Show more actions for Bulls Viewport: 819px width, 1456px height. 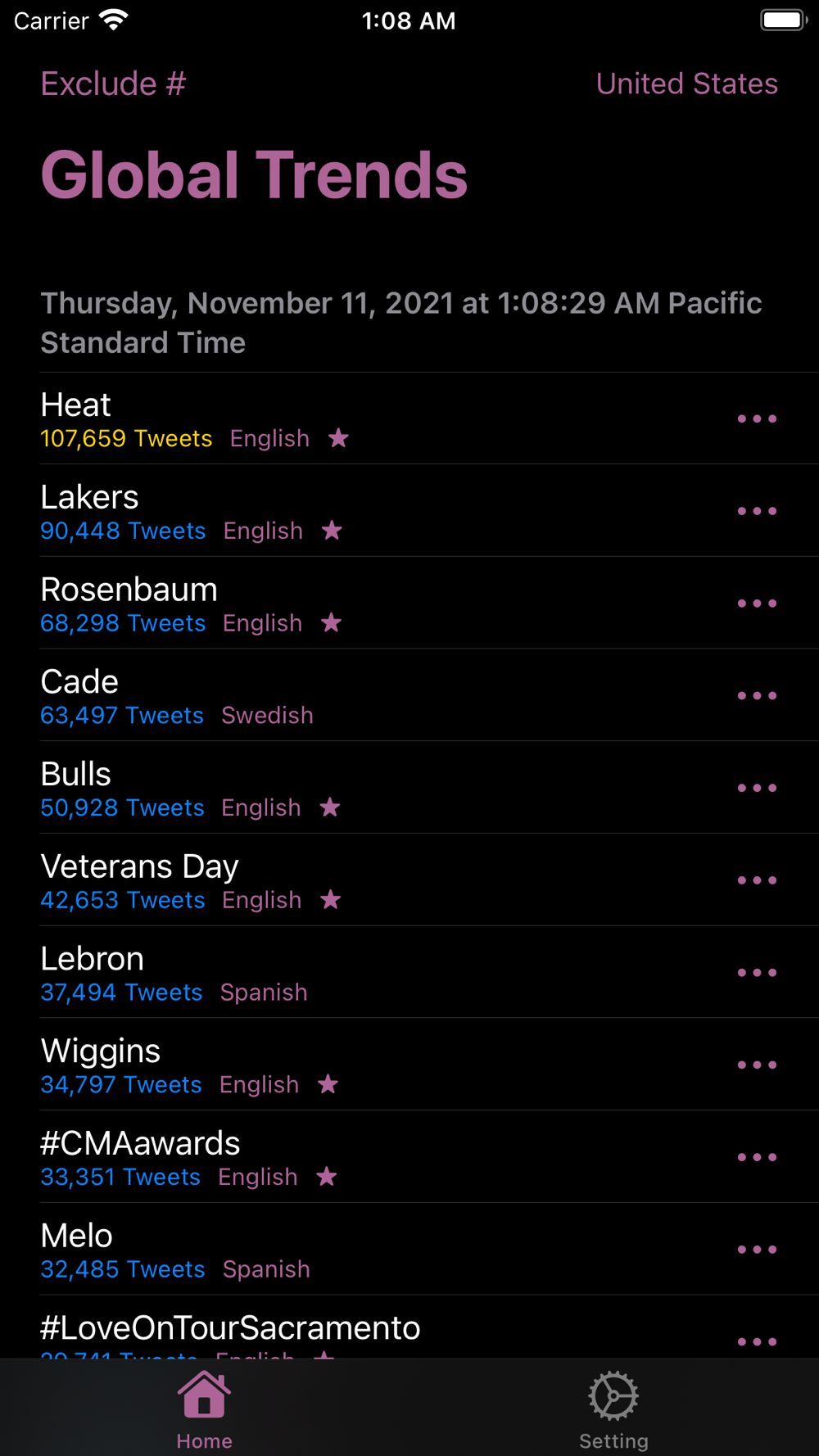[x=757, y=788]
